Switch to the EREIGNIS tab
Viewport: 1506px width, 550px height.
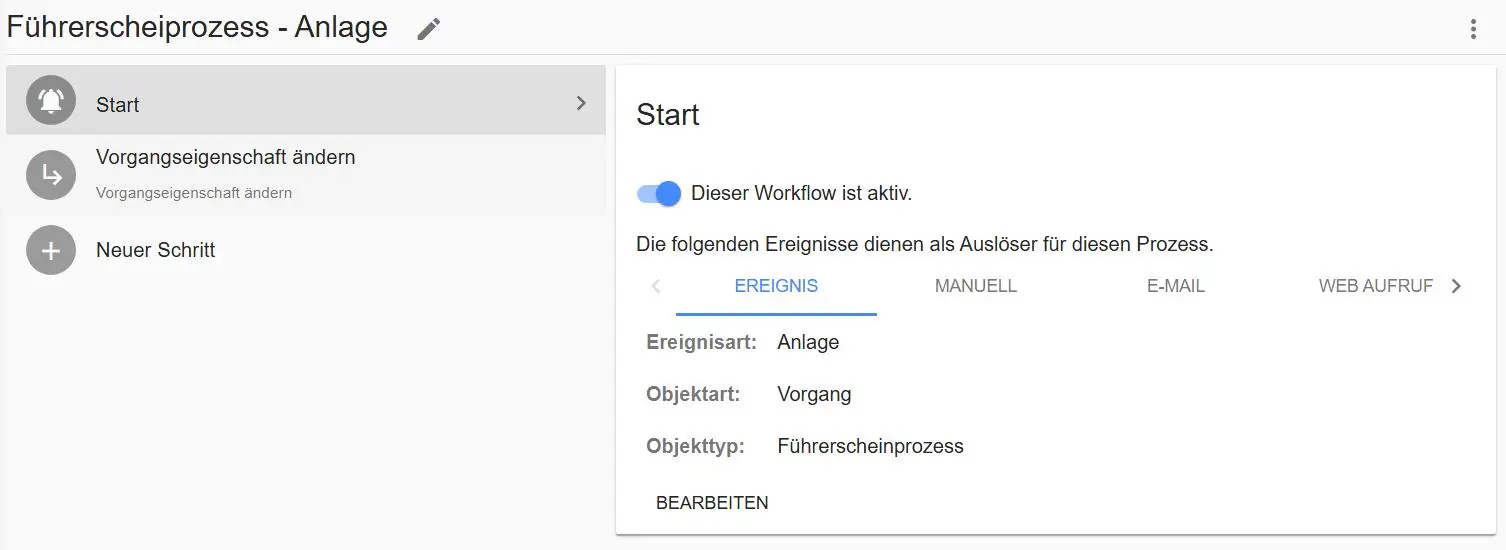[x=776, y=286]
